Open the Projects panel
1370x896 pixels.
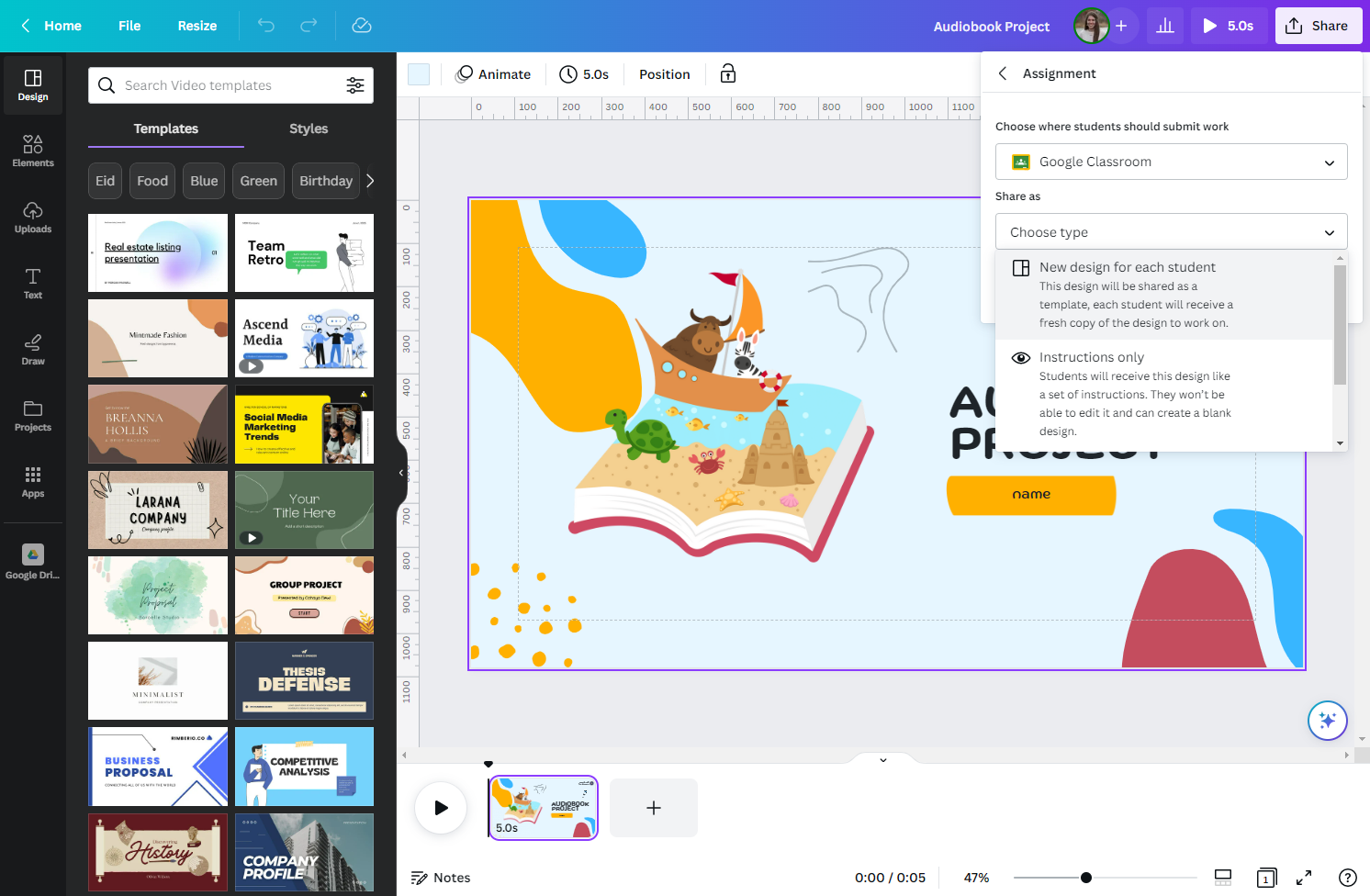tap(33, 416)
